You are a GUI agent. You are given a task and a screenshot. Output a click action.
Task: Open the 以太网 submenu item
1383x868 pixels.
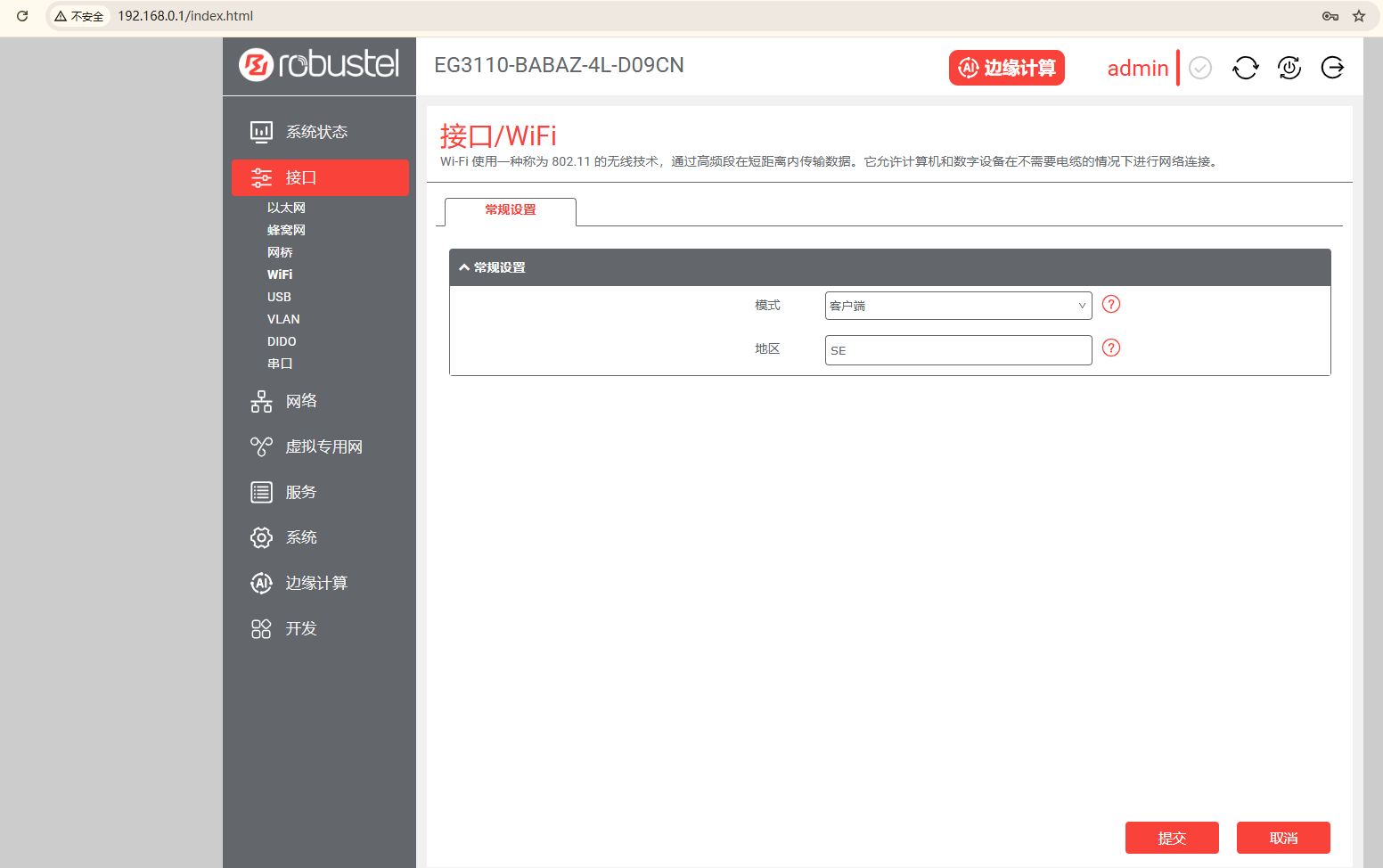[286, 208]
